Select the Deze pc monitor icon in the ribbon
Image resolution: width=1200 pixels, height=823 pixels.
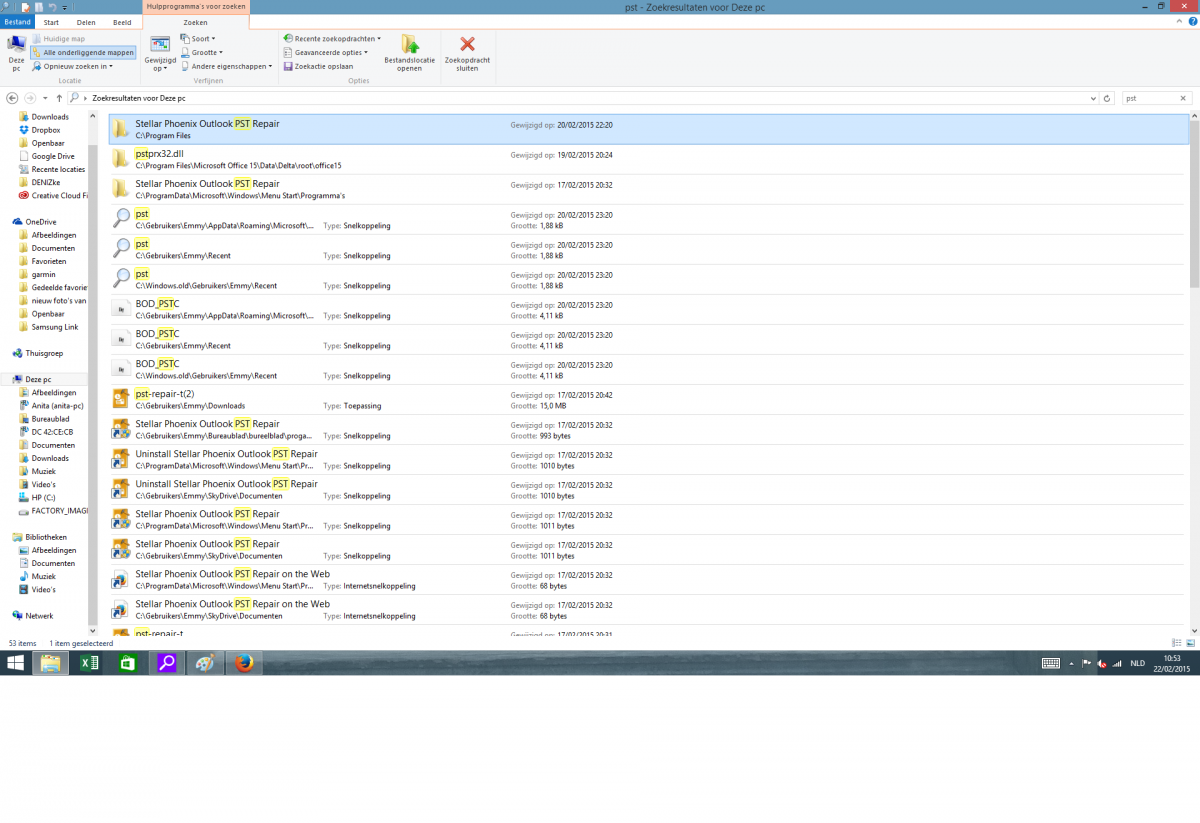(16, 43)
